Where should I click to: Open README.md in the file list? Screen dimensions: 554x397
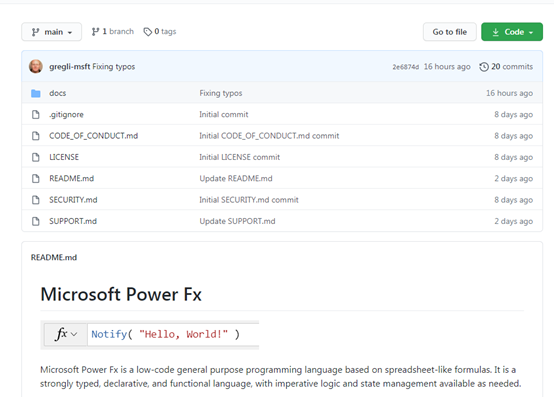(71, 178)
